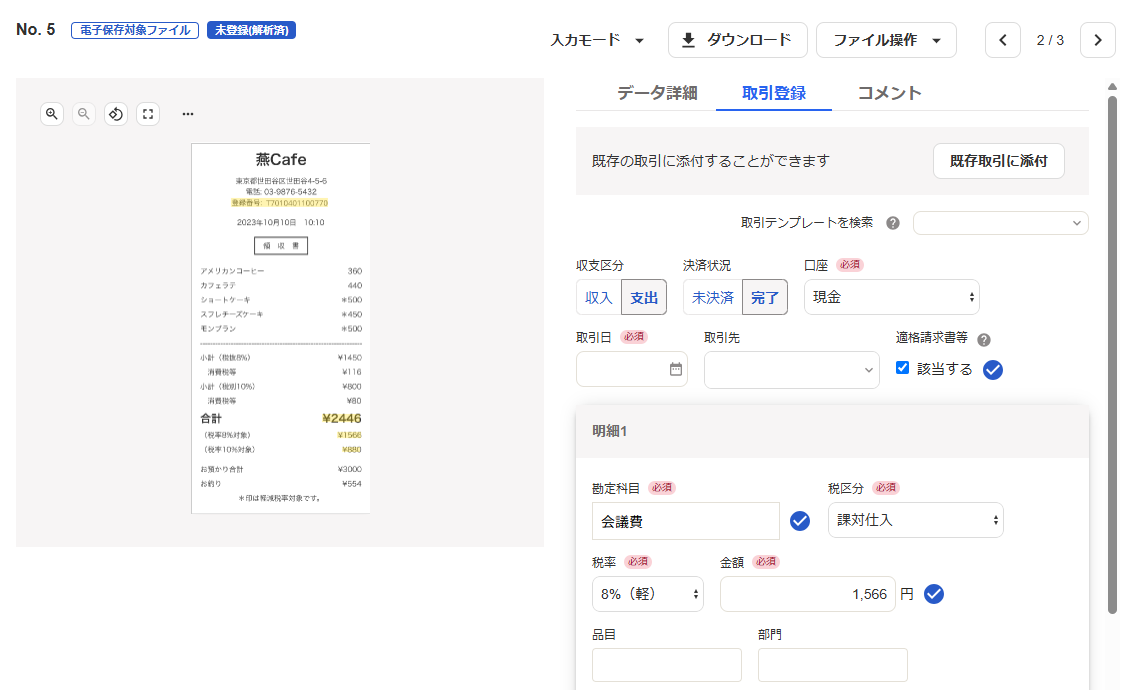Select 収入 as 収支区分
The height and width of the screenshot is (690, 1127).
598,297
